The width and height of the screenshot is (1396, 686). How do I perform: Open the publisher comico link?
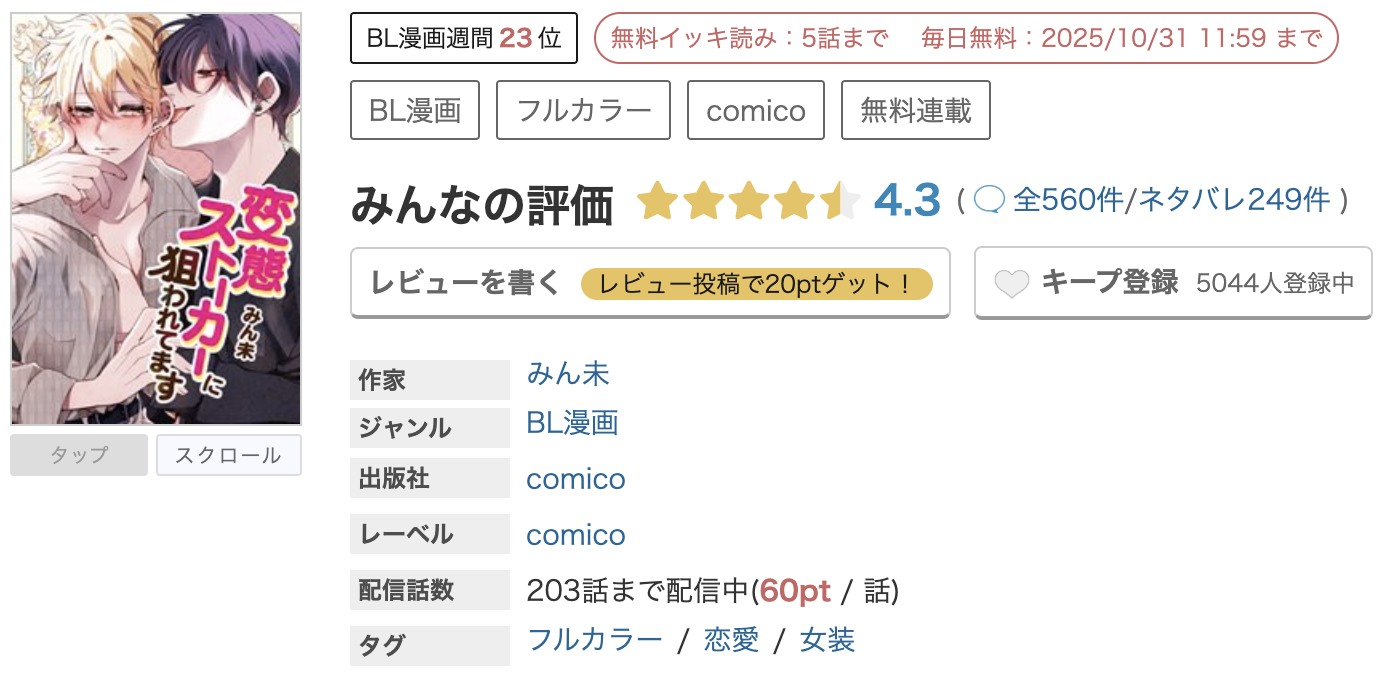[575, 479]
